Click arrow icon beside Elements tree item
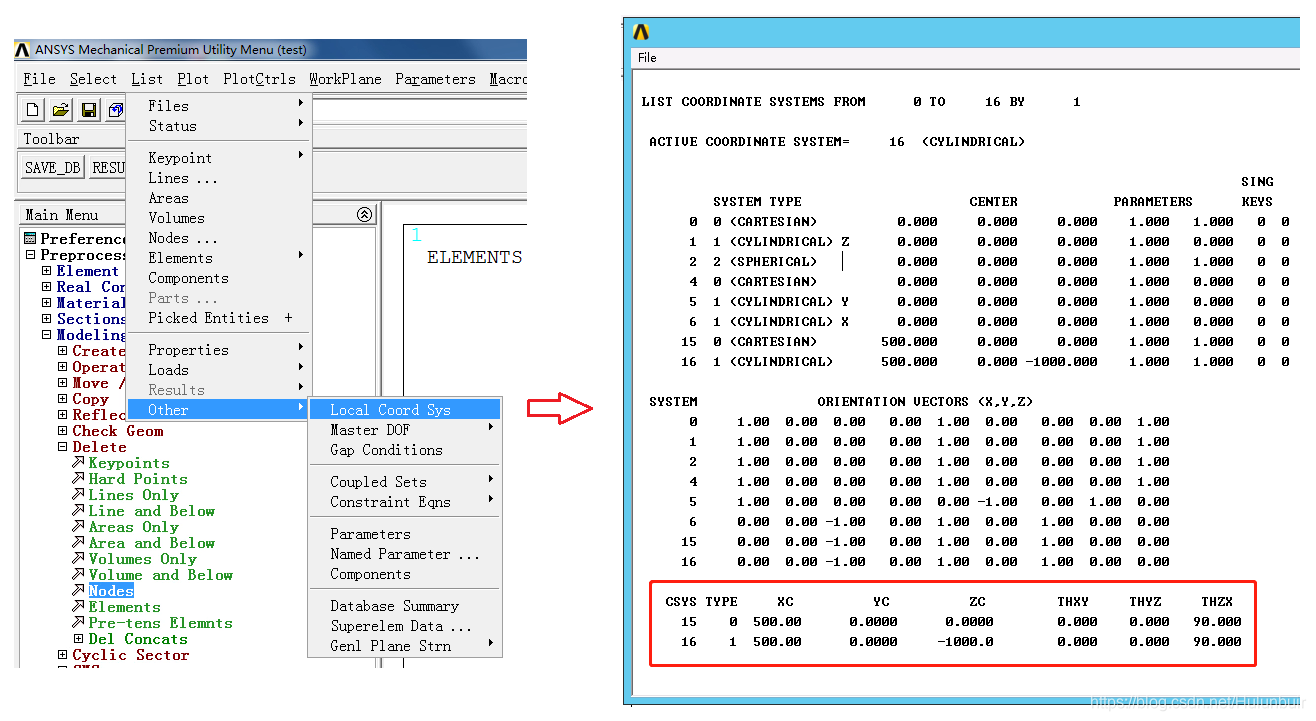The height and width of the screenshot is (721, 1316). pyautogui.click(x=78, y=607)
